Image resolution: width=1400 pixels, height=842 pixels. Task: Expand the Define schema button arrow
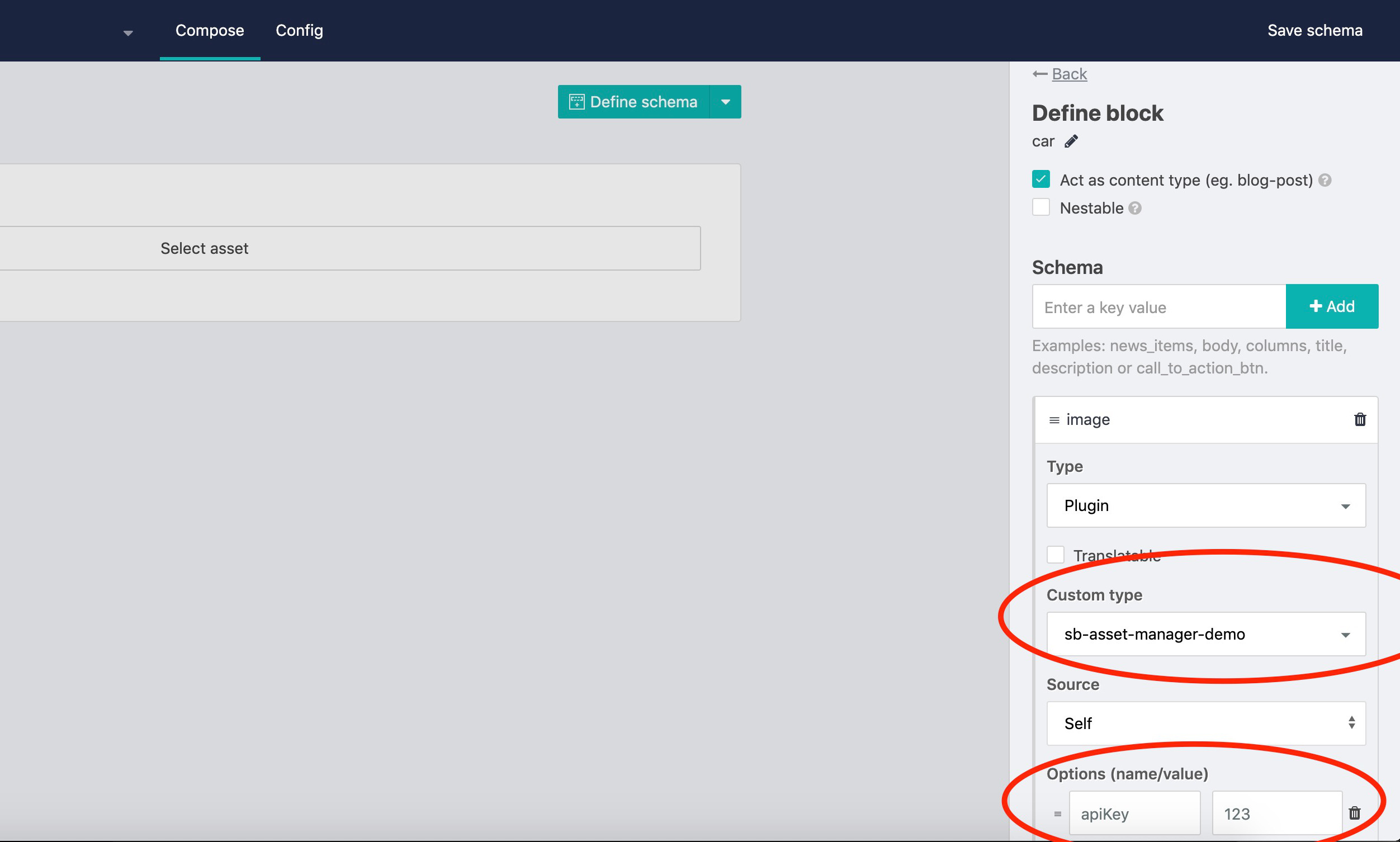(x=725, y=102)
